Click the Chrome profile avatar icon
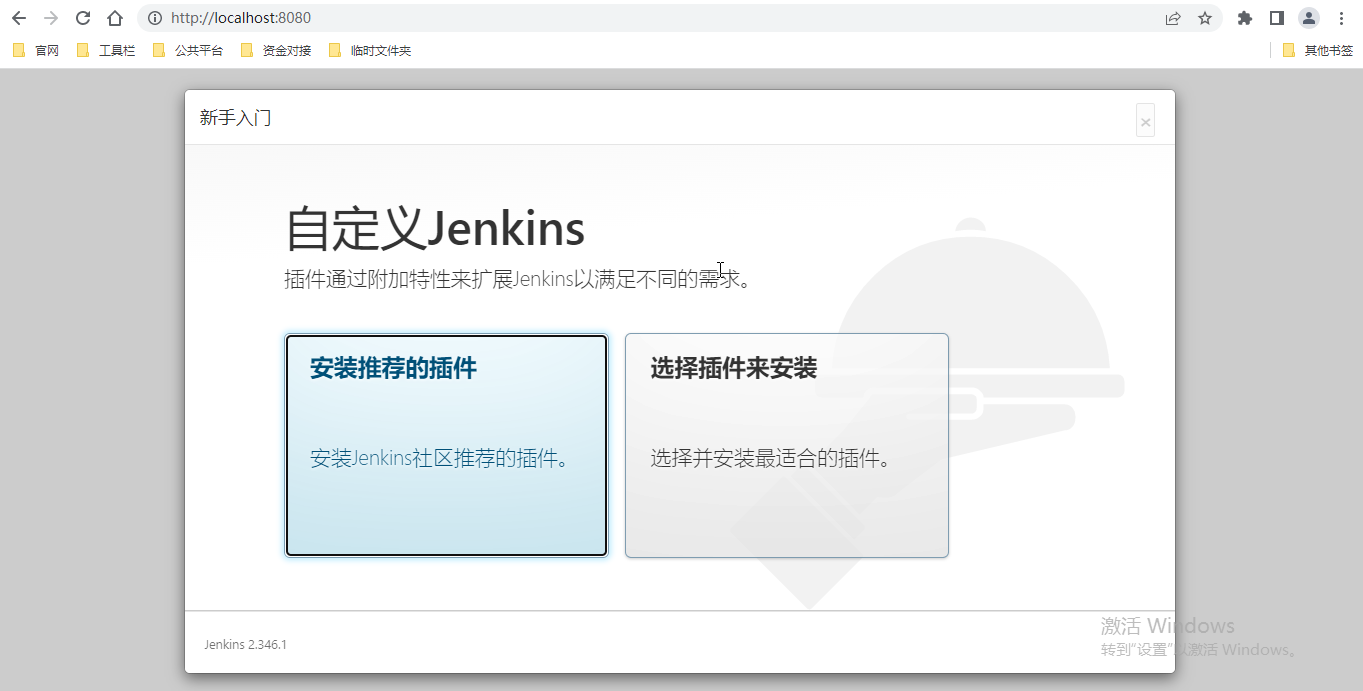Image resolution: width=1363 pixels, height=691 pixels. pos(1308,17)
